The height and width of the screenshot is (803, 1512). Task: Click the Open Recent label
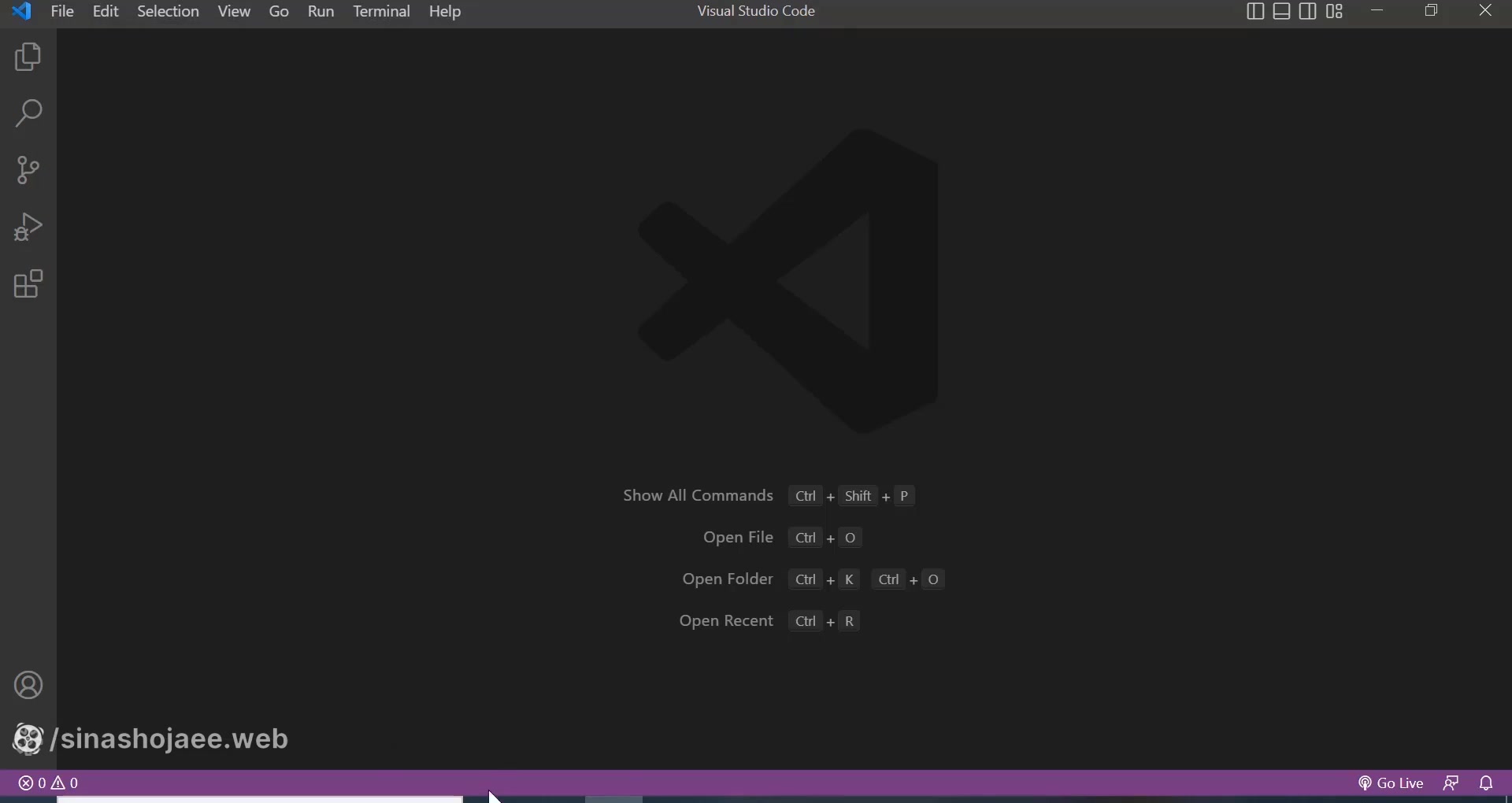726,622
